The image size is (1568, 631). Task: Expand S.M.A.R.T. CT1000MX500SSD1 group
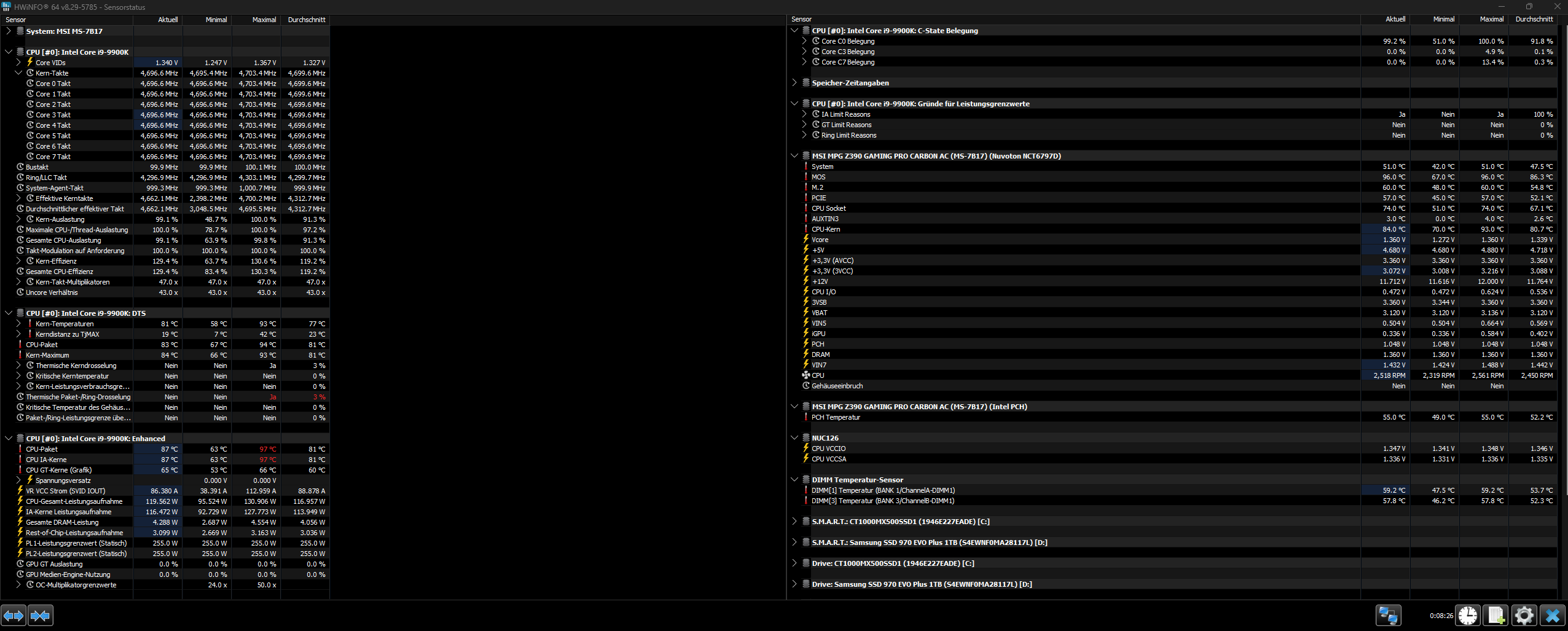tap(794, 521)
